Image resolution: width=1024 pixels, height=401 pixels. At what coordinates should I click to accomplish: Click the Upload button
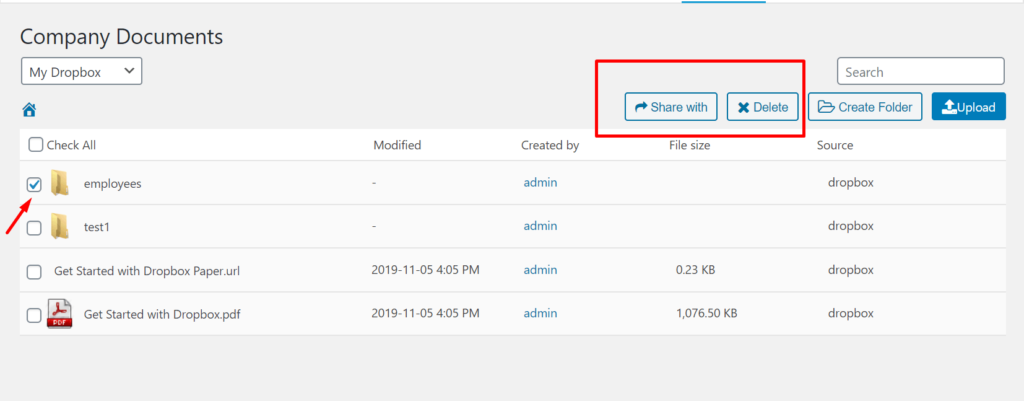pos(968,107)
